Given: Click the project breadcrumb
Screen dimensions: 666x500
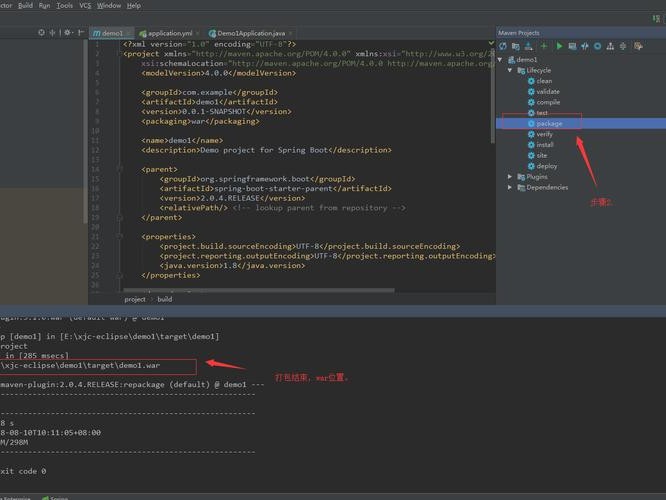Looking at the screenshot, I should (135, 299).
